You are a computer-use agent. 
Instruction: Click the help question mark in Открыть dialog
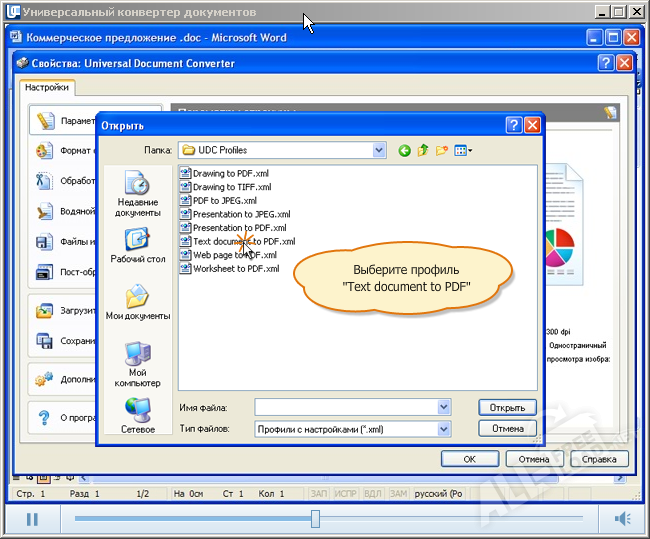click(513, 125)
